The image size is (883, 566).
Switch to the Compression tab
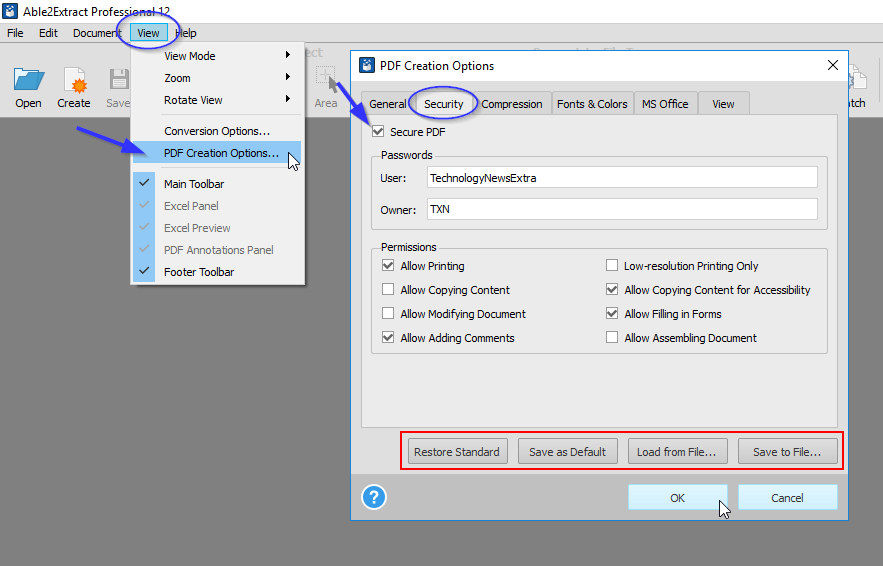pos(512,104)
